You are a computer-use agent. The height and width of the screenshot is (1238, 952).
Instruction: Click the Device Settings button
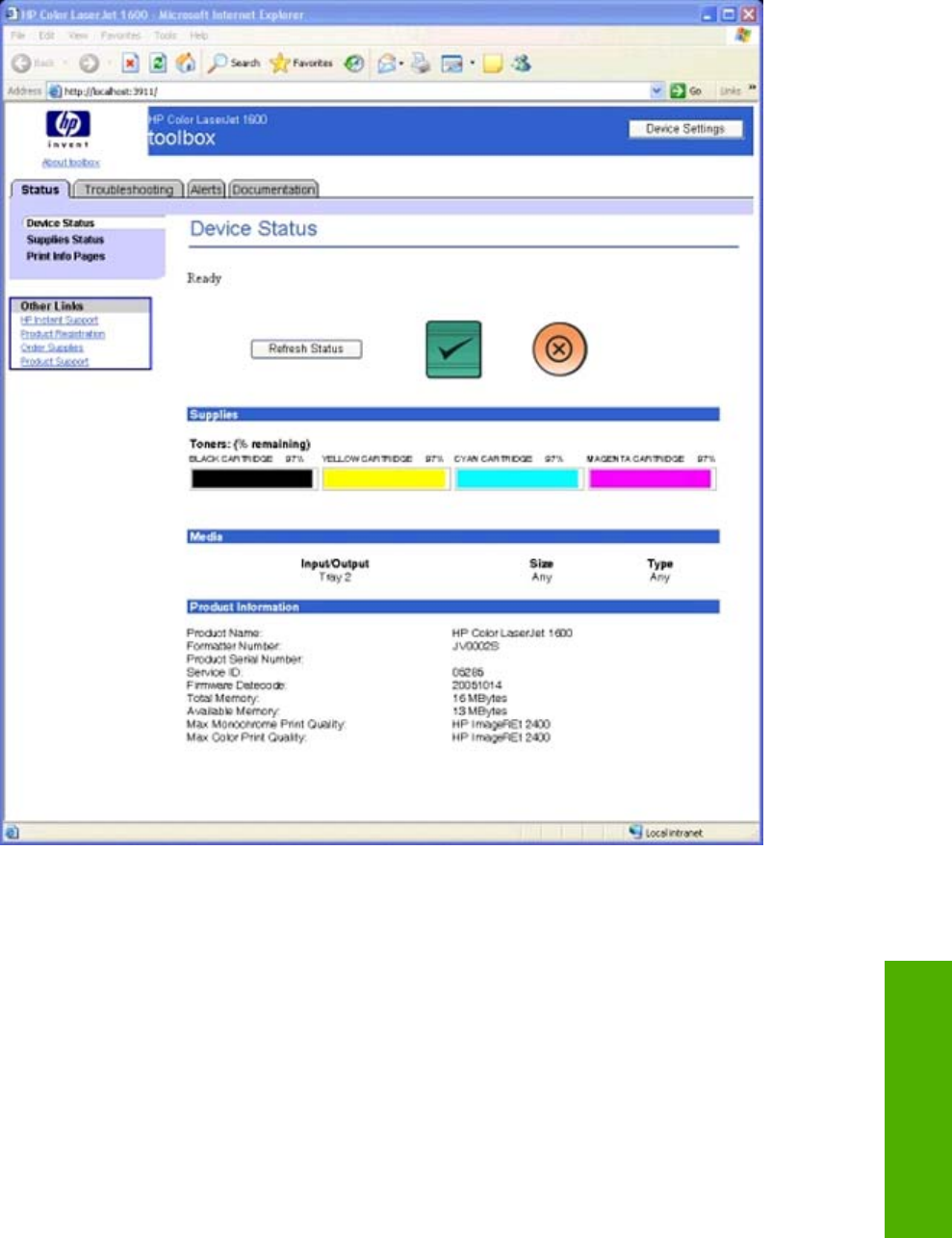pyautogui.click(x=685, y=129)
